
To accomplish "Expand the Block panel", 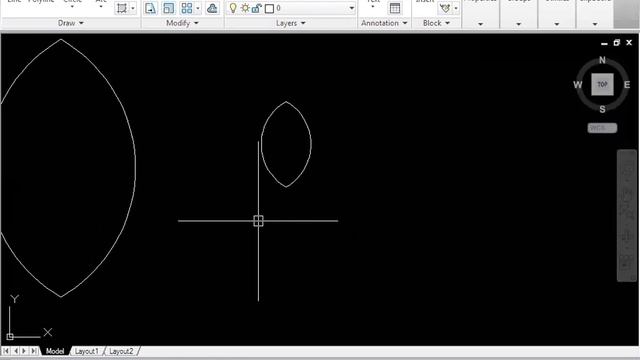I will [x=436, y=23].
